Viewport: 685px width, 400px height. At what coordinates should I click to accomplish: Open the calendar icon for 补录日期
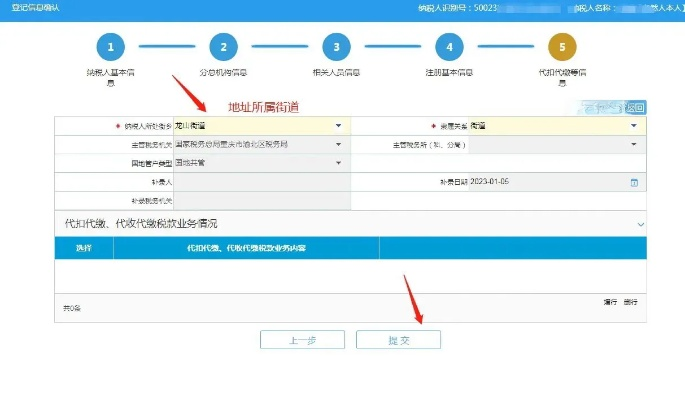(x=634, y=183)
